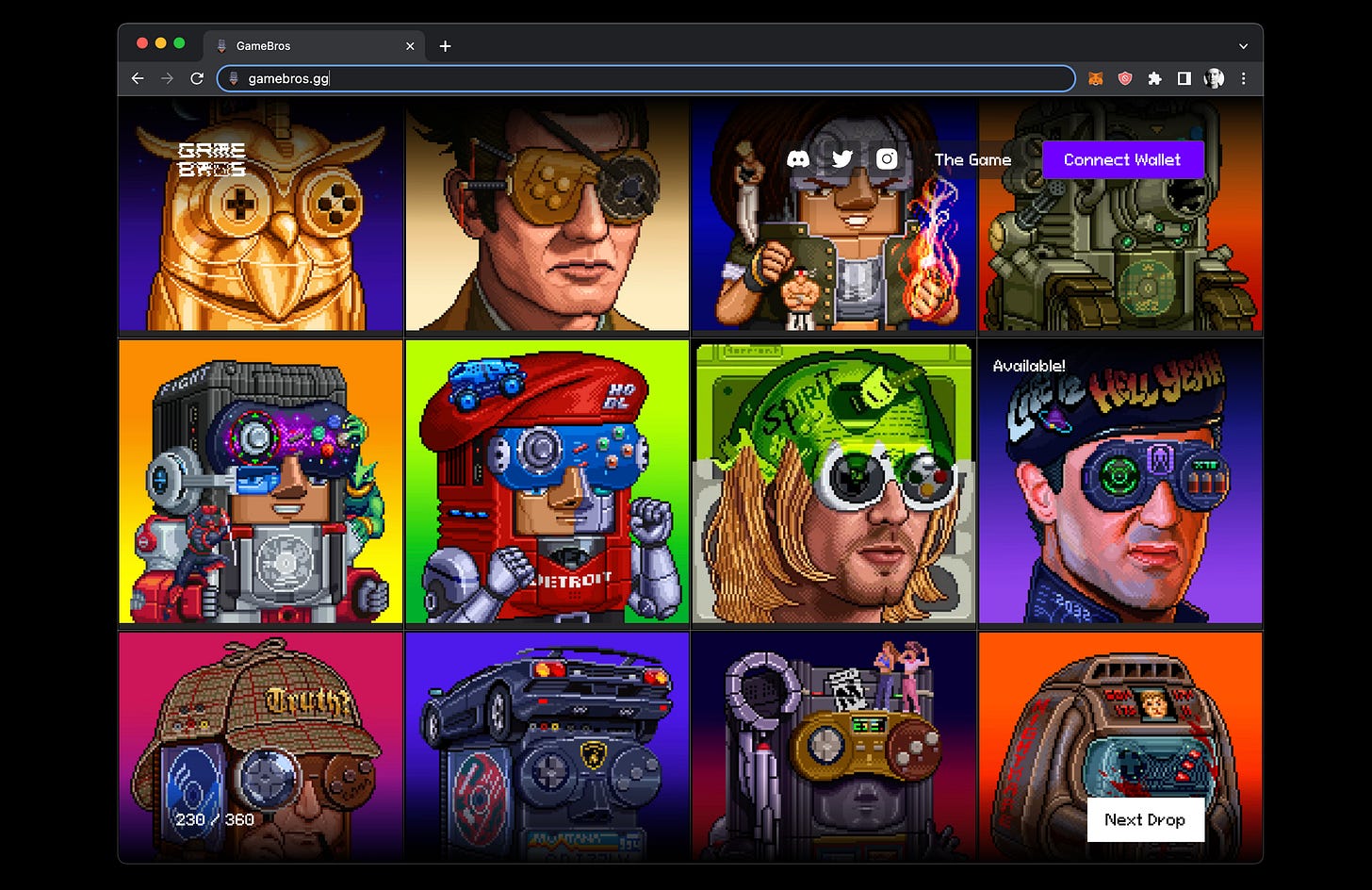Expand the tab search chevron
Viewport: 1372px width, 890px height.
coord(1243,45)
